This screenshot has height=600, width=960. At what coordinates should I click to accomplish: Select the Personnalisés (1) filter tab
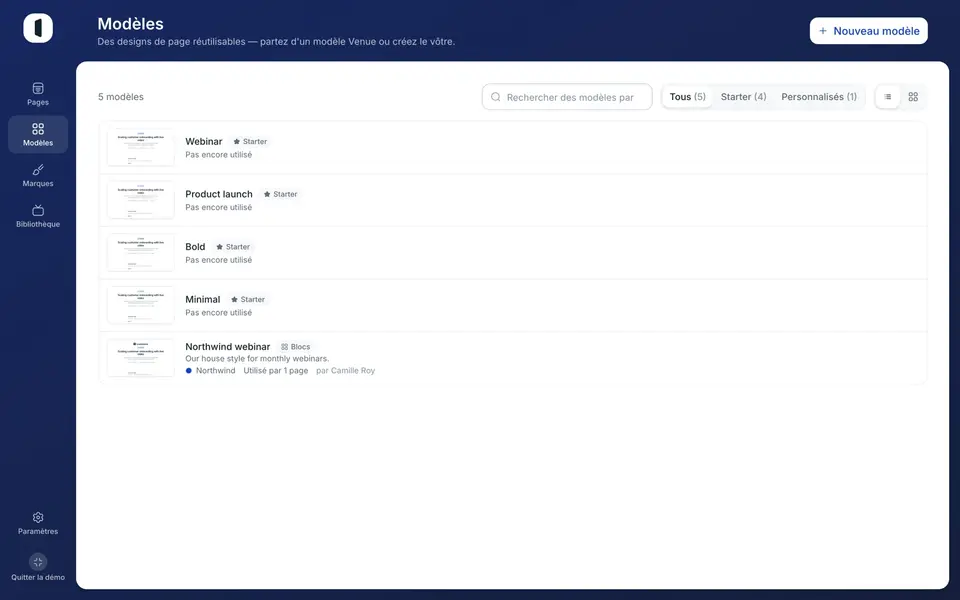[x=819, y=97]
